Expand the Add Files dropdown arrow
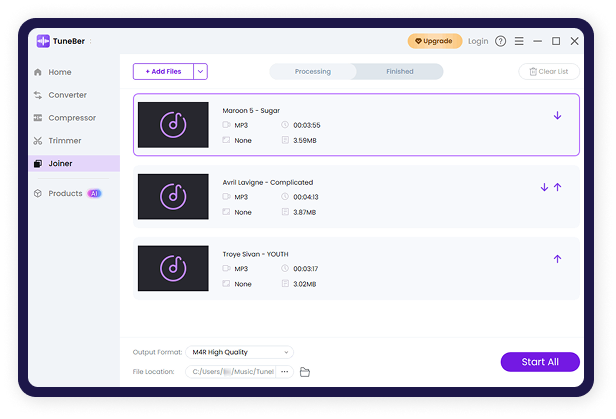The image size is (616, 419). coord(200,71)
